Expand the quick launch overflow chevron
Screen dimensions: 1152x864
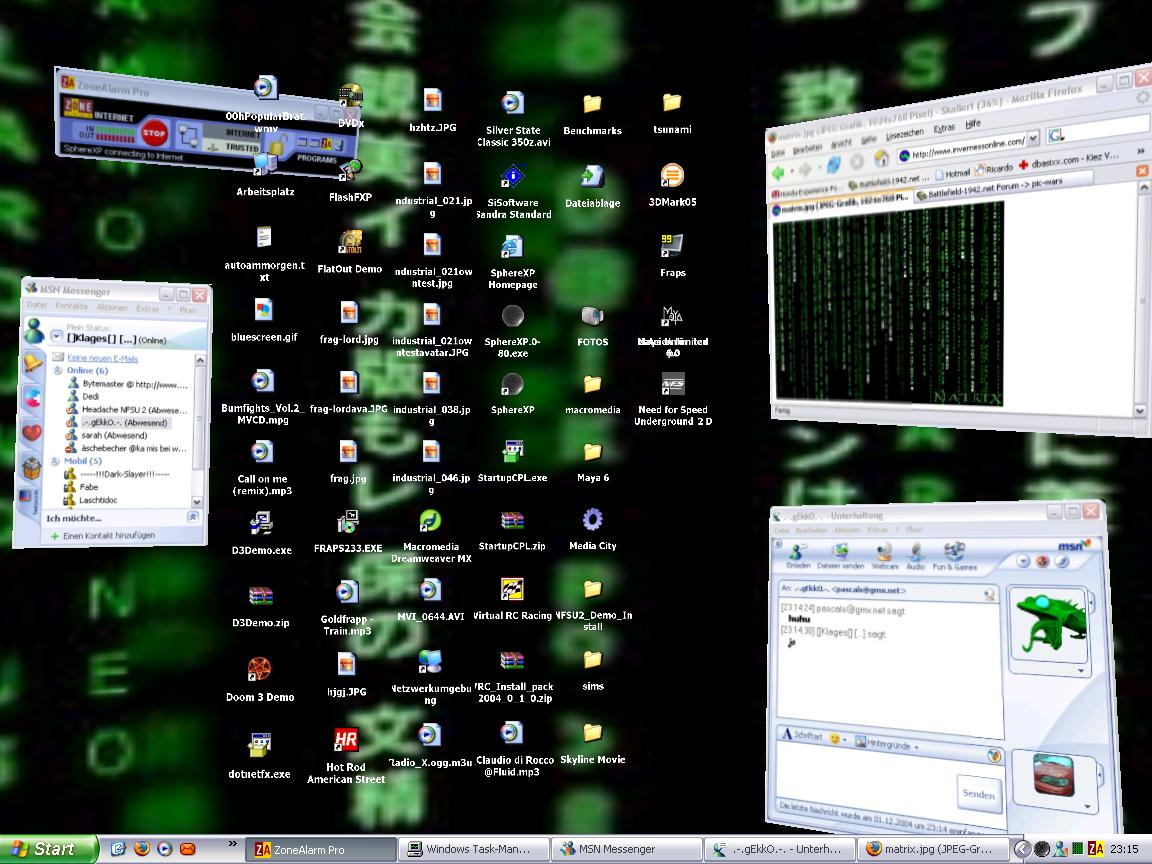[x=233, y=844]
